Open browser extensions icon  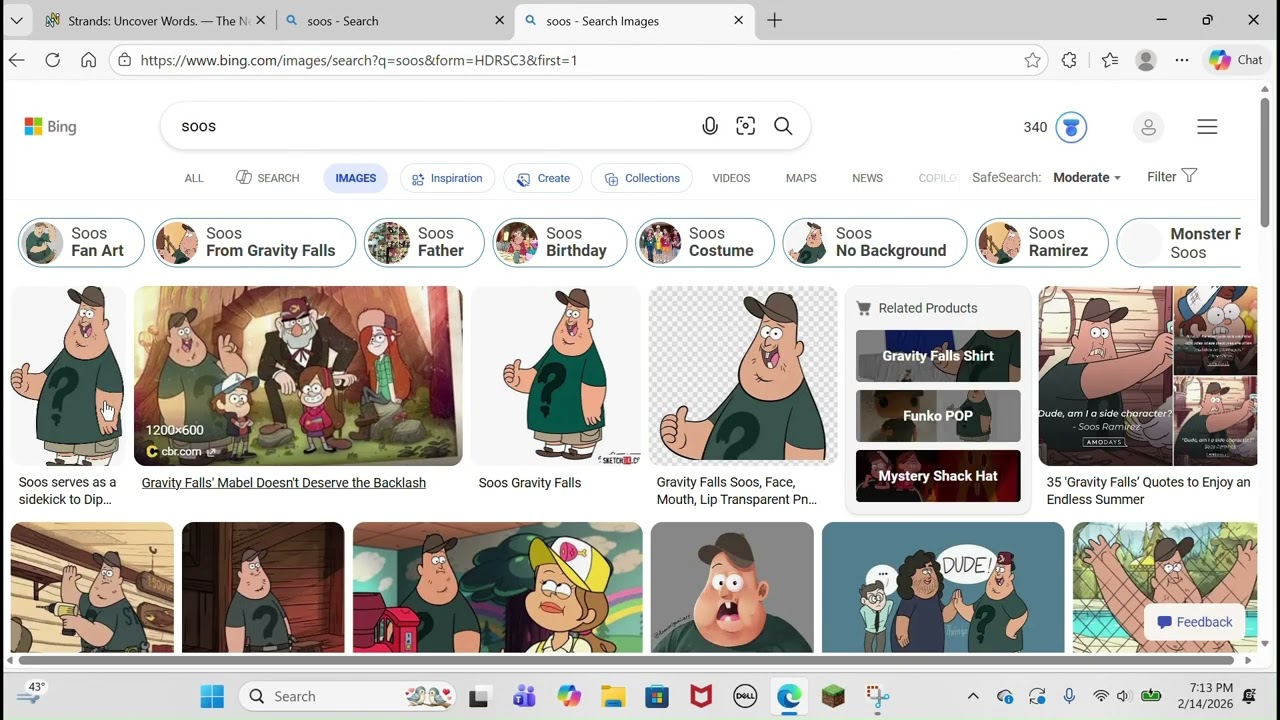(1069, 60)
